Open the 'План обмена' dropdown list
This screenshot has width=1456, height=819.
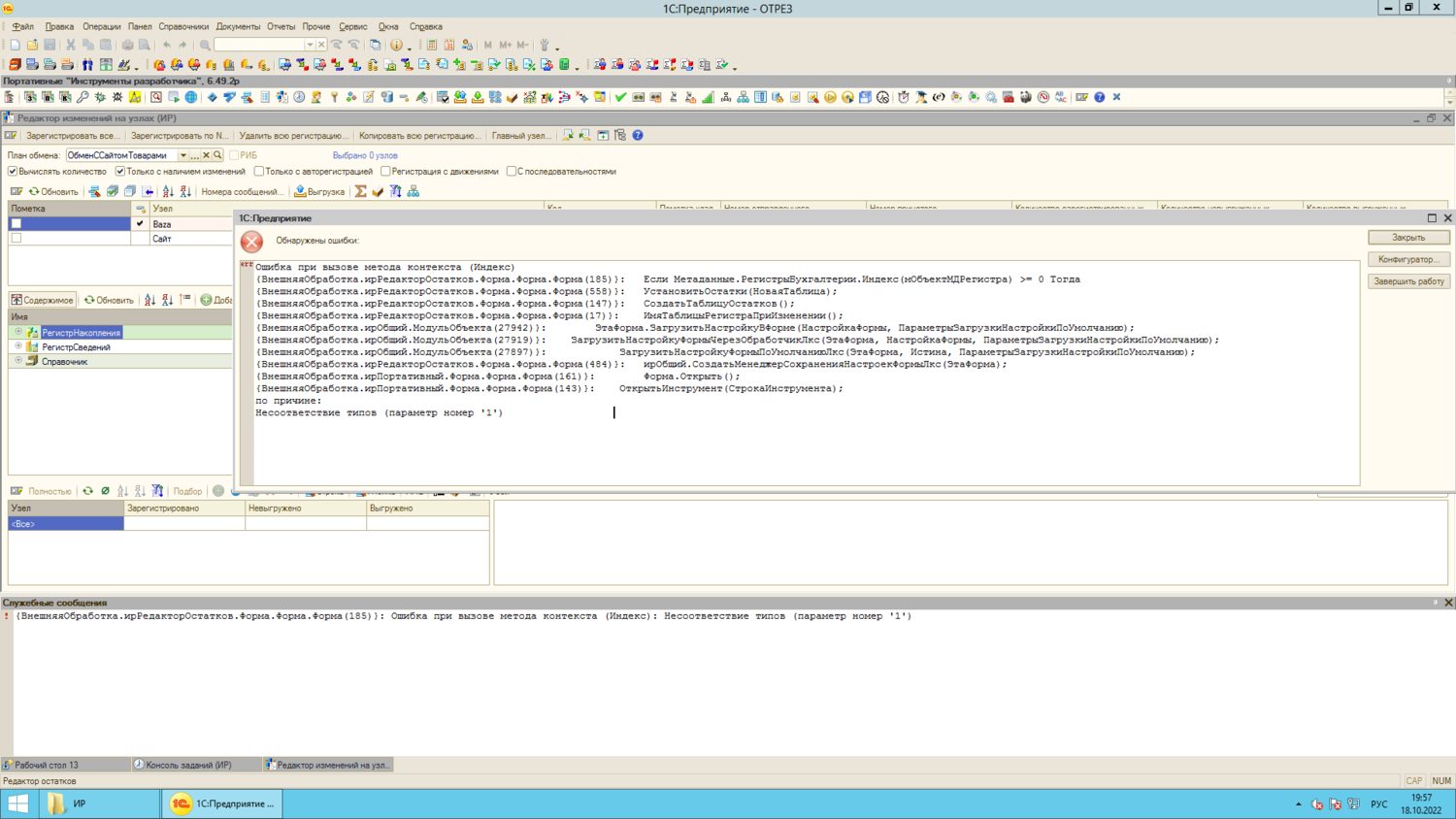click(182, 155)
